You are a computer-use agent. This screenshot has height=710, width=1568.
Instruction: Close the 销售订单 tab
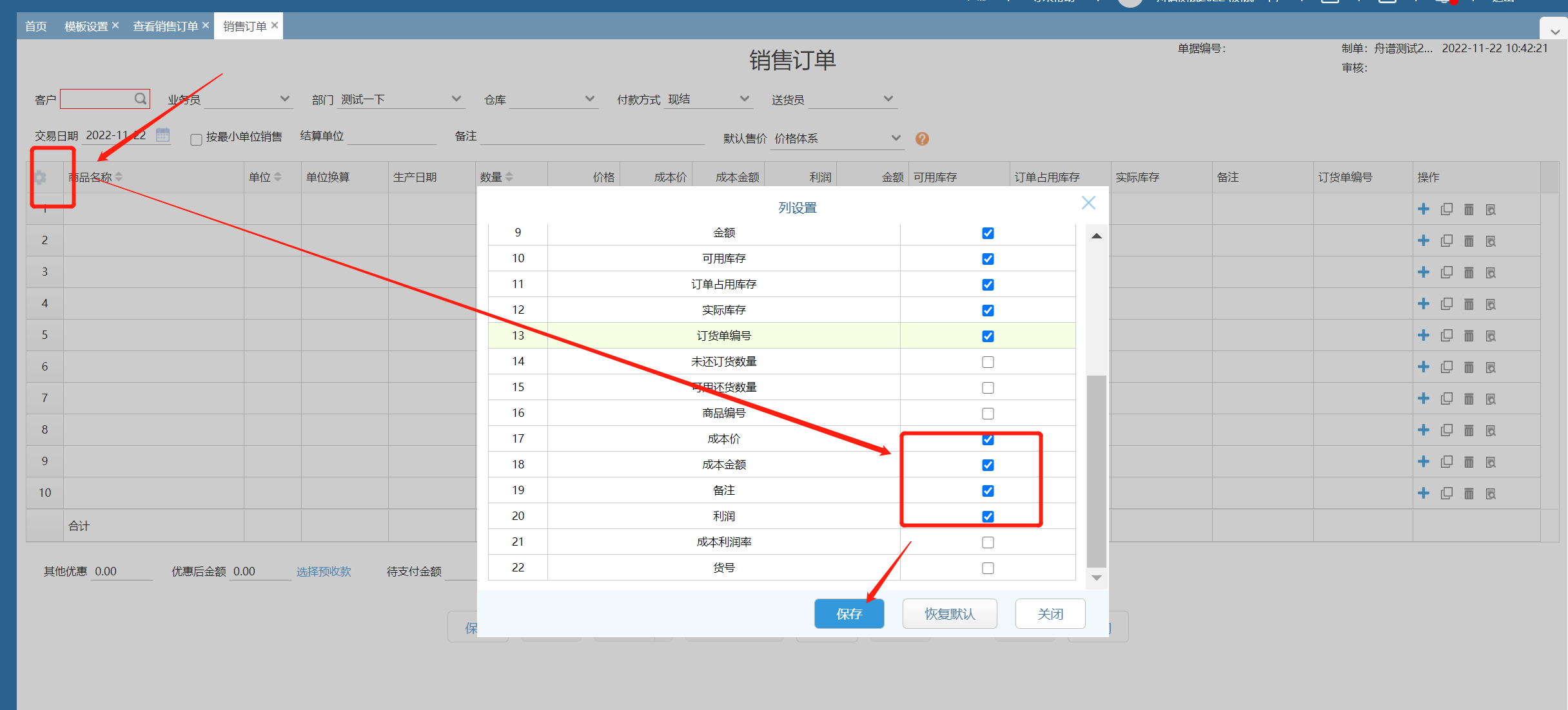(x=275, y=25)
